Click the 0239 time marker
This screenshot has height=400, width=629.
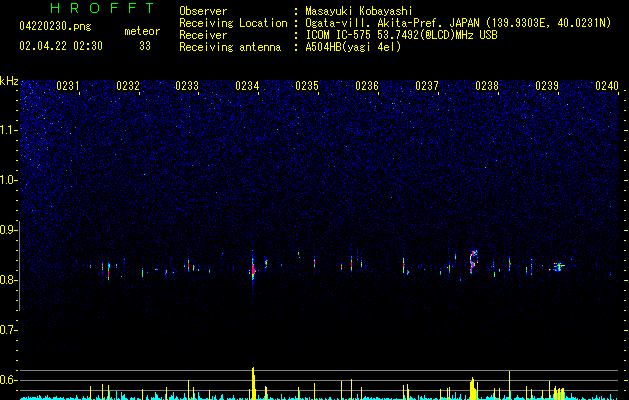(x=547, y=86)
